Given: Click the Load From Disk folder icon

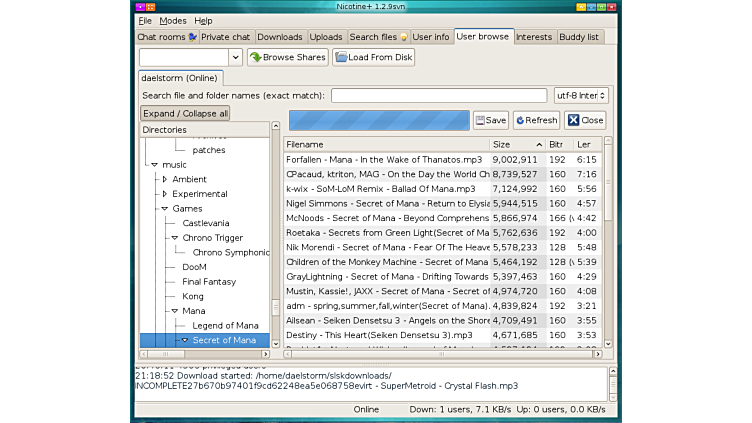Looking at the screenshot, I should (x=340, y=58).
